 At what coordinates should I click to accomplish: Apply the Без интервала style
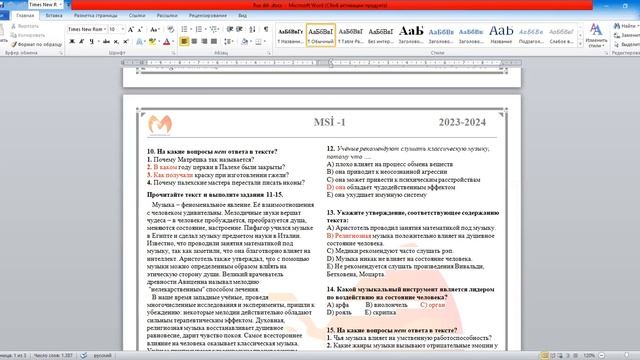click(x=380, y=35)
